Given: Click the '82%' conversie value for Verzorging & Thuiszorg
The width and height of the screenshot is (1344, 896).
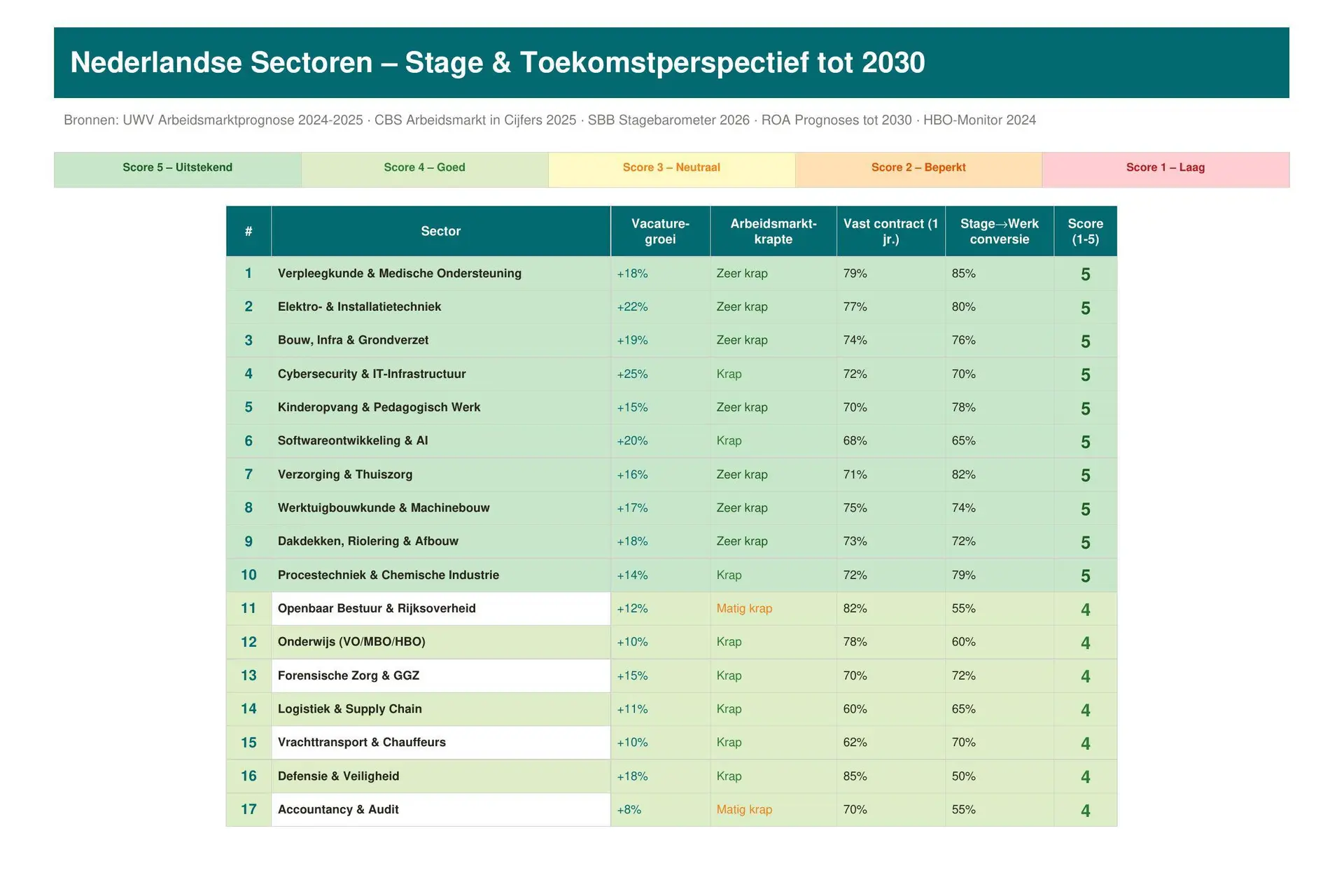Looking at the screenshot, I should [963, 475].
